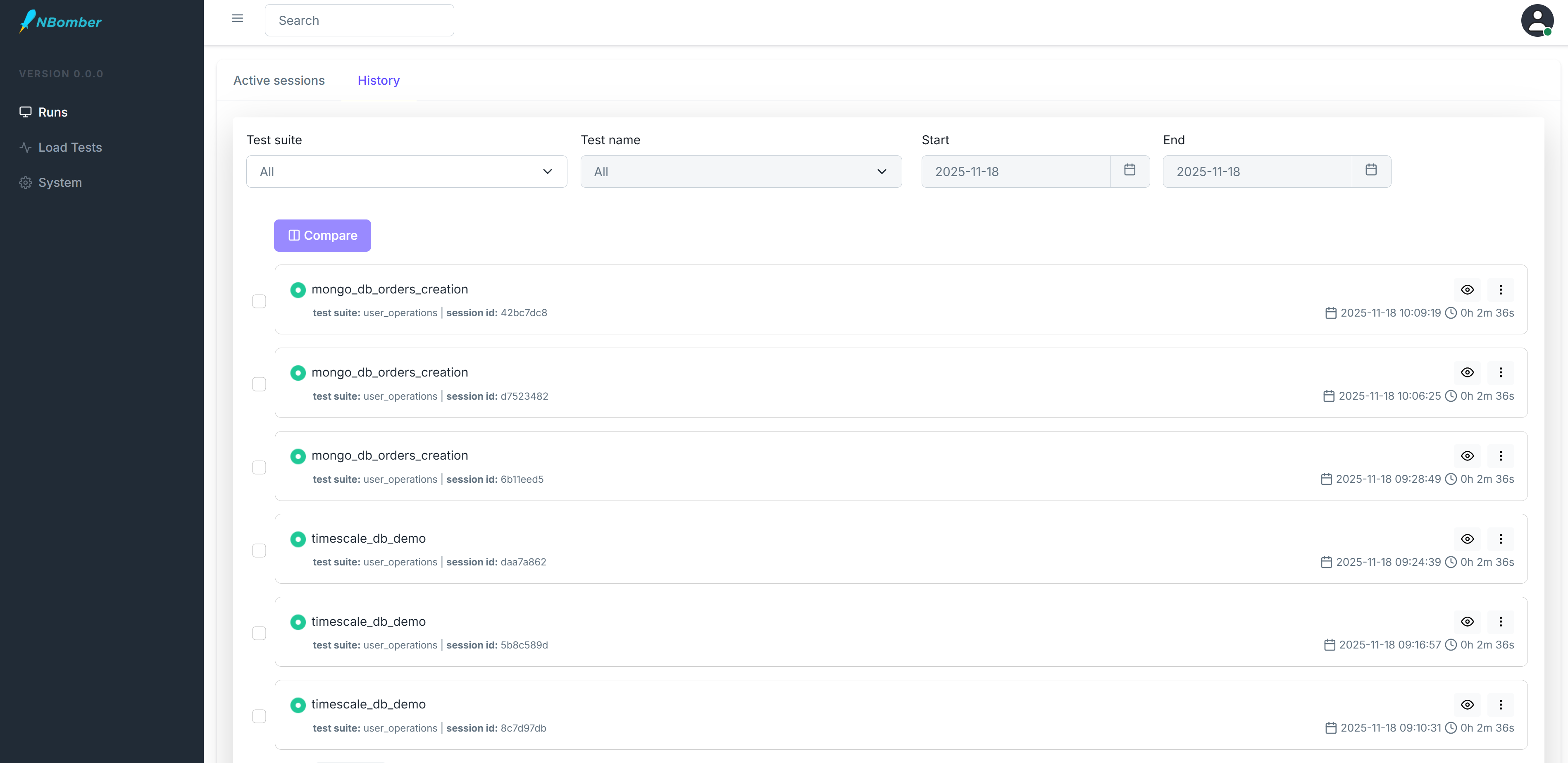1568x763 pixels.
Task: Go to System in sidebar
Action: [60, 183]
